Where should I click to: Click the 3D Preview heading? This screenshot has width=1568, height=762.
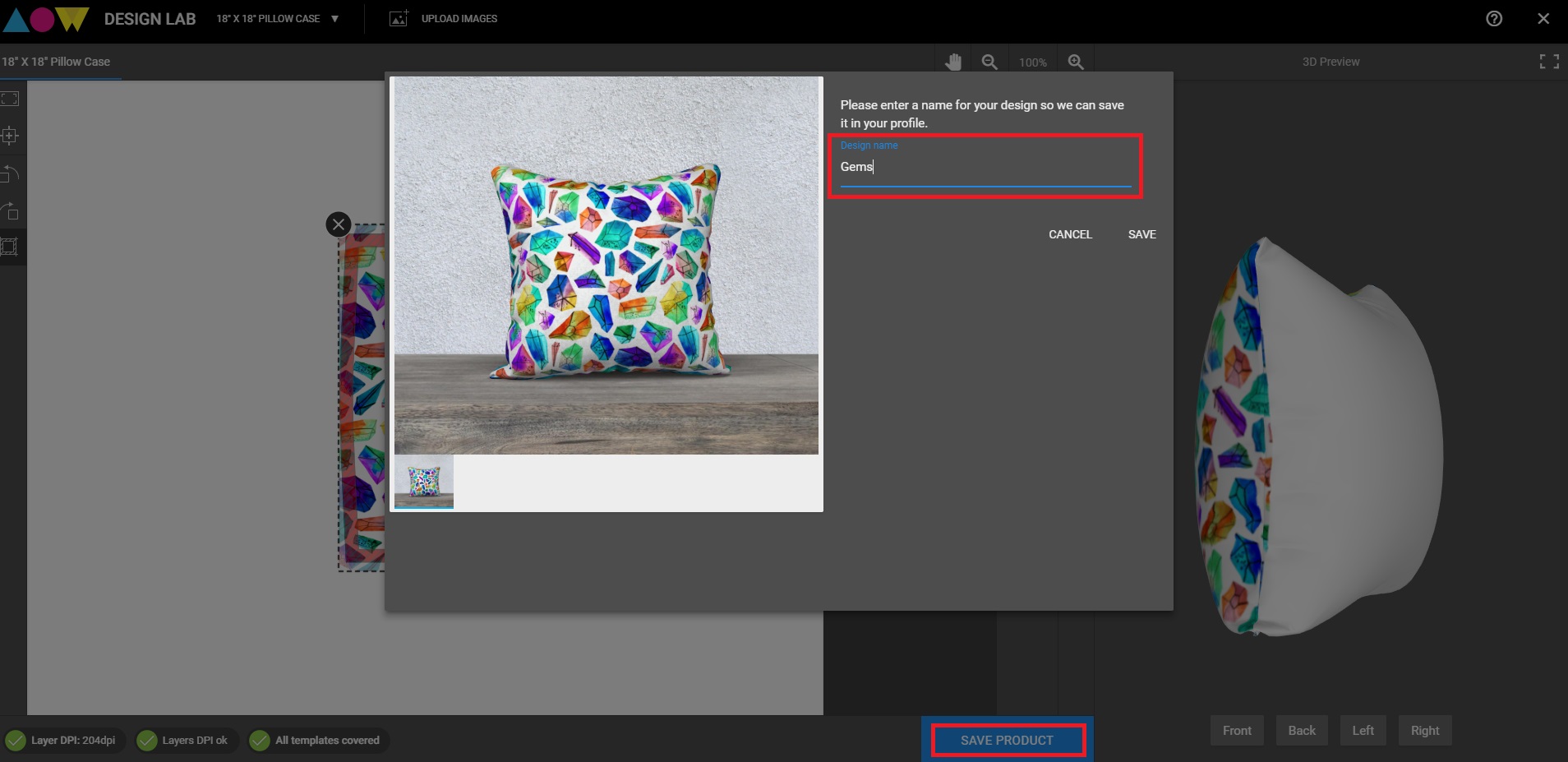pos(1330,62)
